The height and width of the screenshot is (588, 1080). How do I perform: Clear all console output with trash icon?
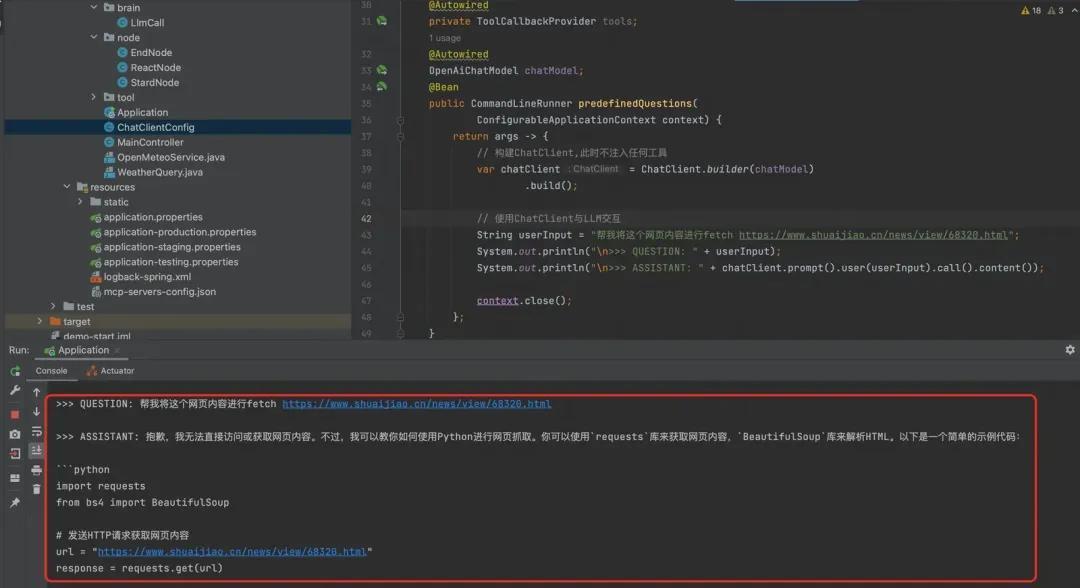pyautogui.click(x=37, y=489)
